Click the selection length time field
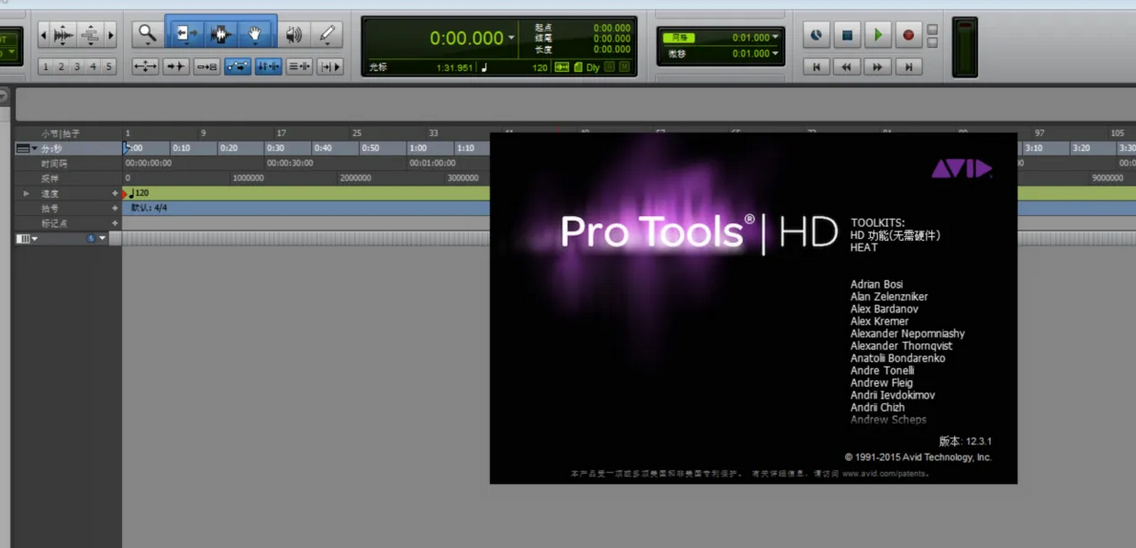 coord(611,49)
